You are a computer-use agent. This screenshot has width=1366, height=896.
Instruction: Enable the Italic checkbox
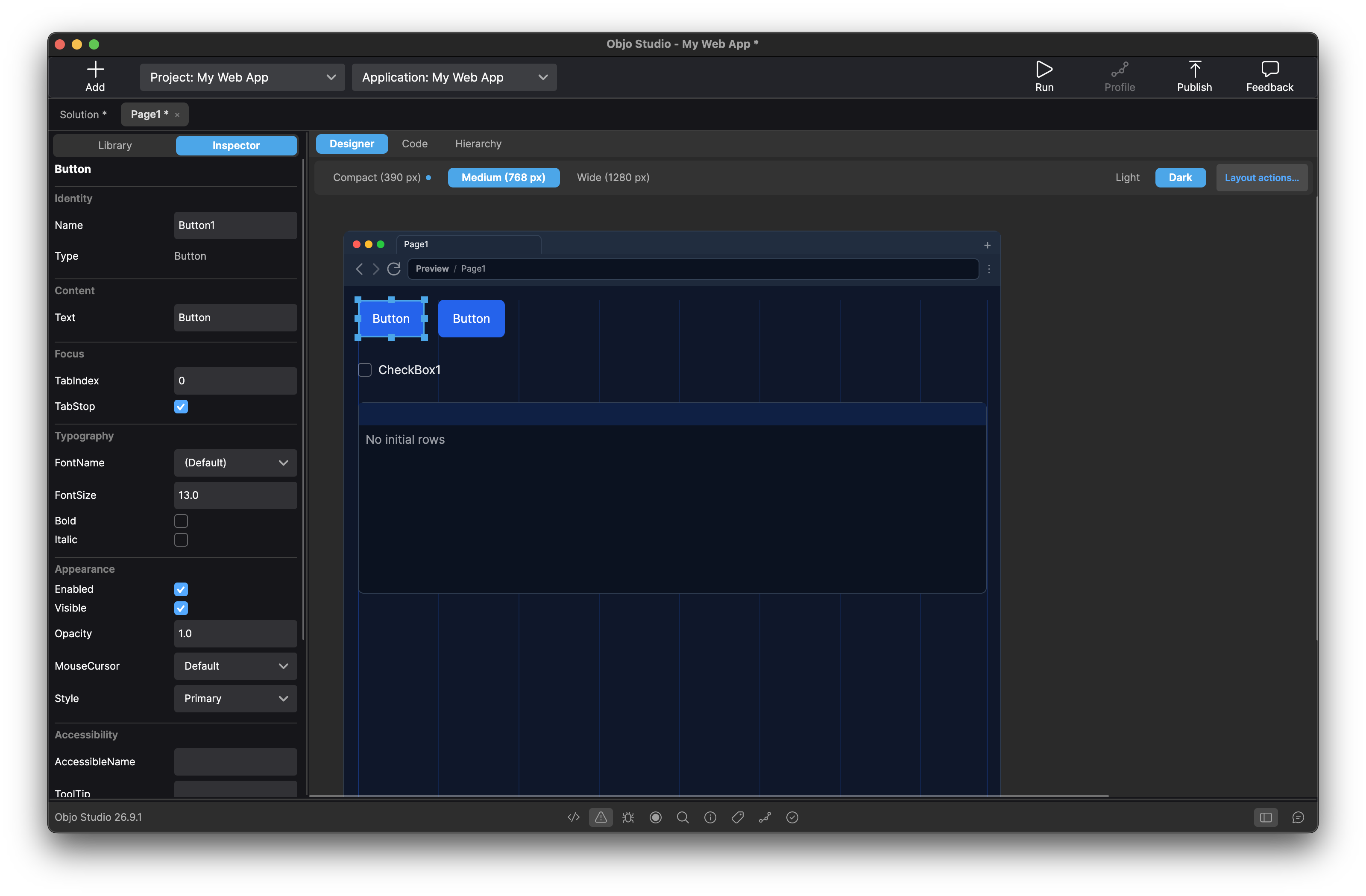(x=181, y=539)
